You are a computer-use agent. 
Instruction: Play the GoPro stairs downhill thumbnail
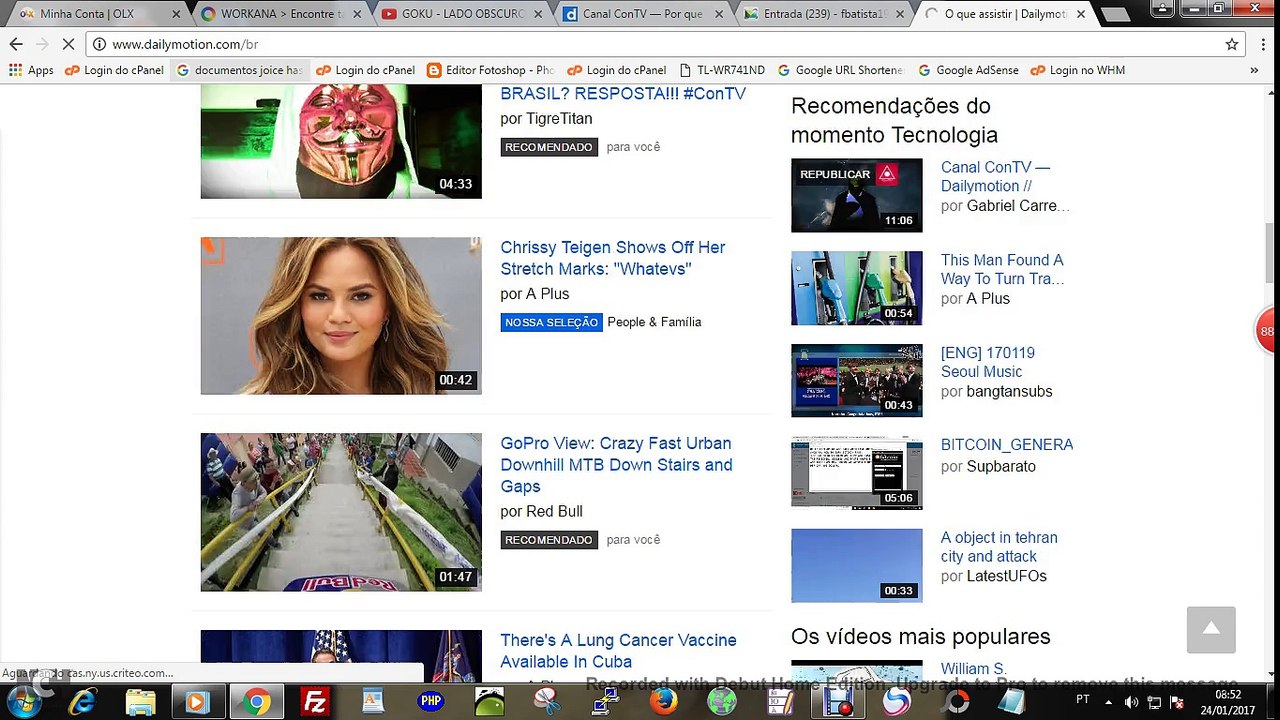pyautogui.click(x=341, y=512)
